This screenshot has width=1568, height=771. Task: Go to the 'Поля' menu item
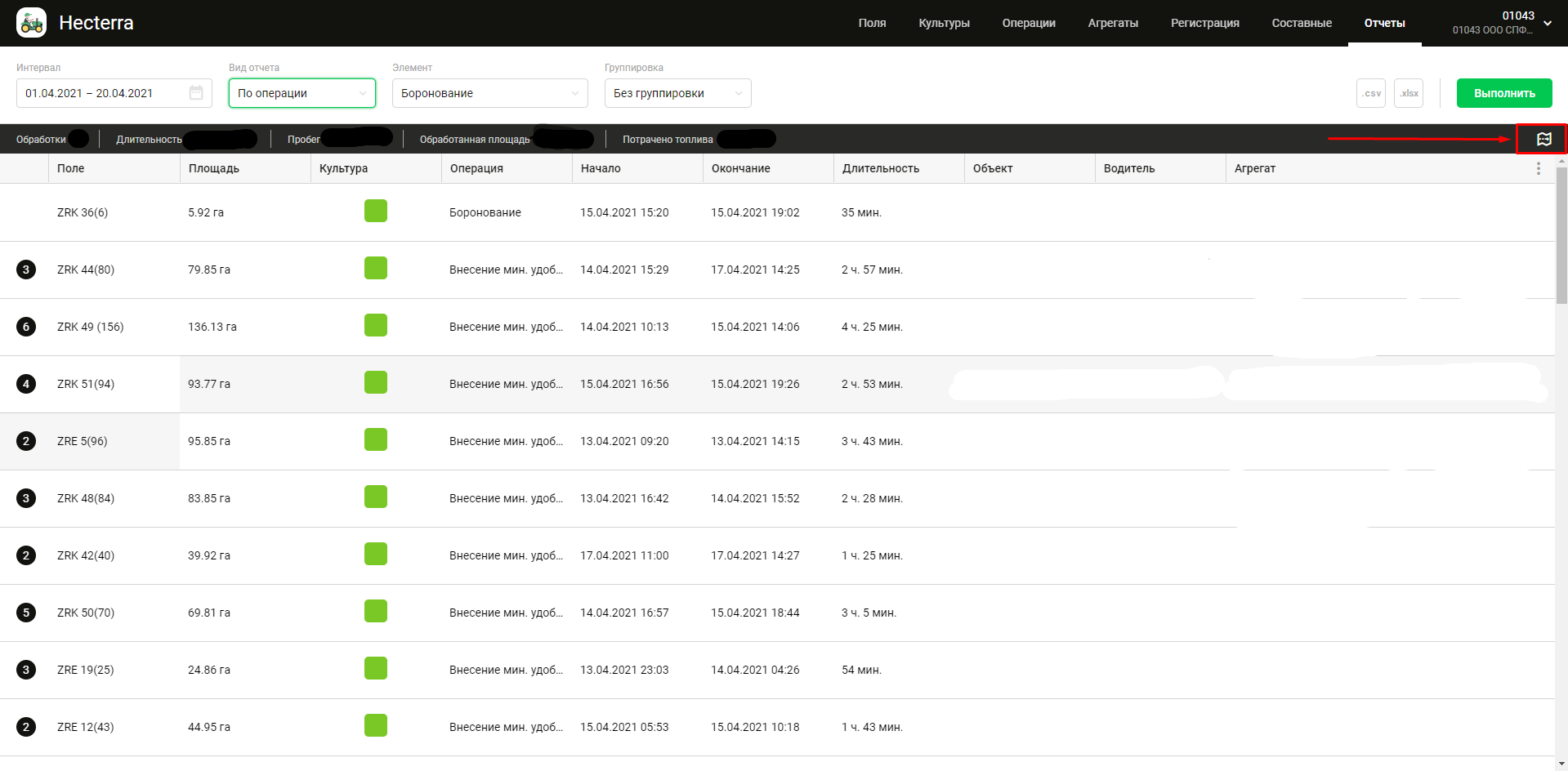point(872,23)
